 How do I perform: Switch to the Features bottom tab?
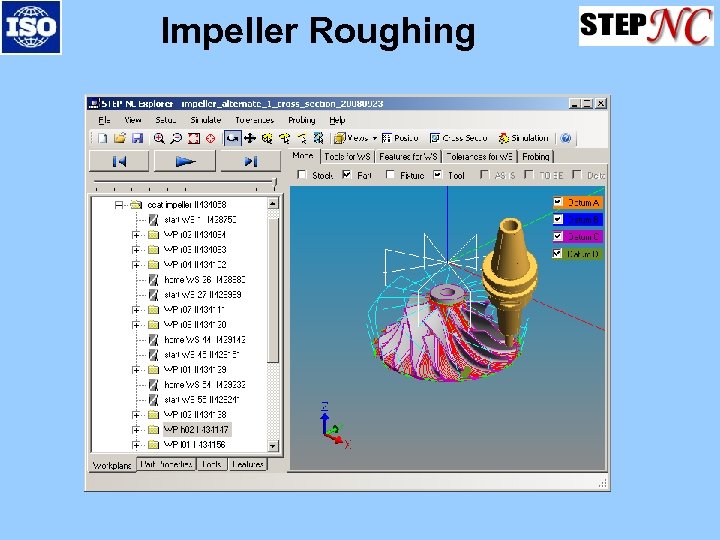[248, 464]
